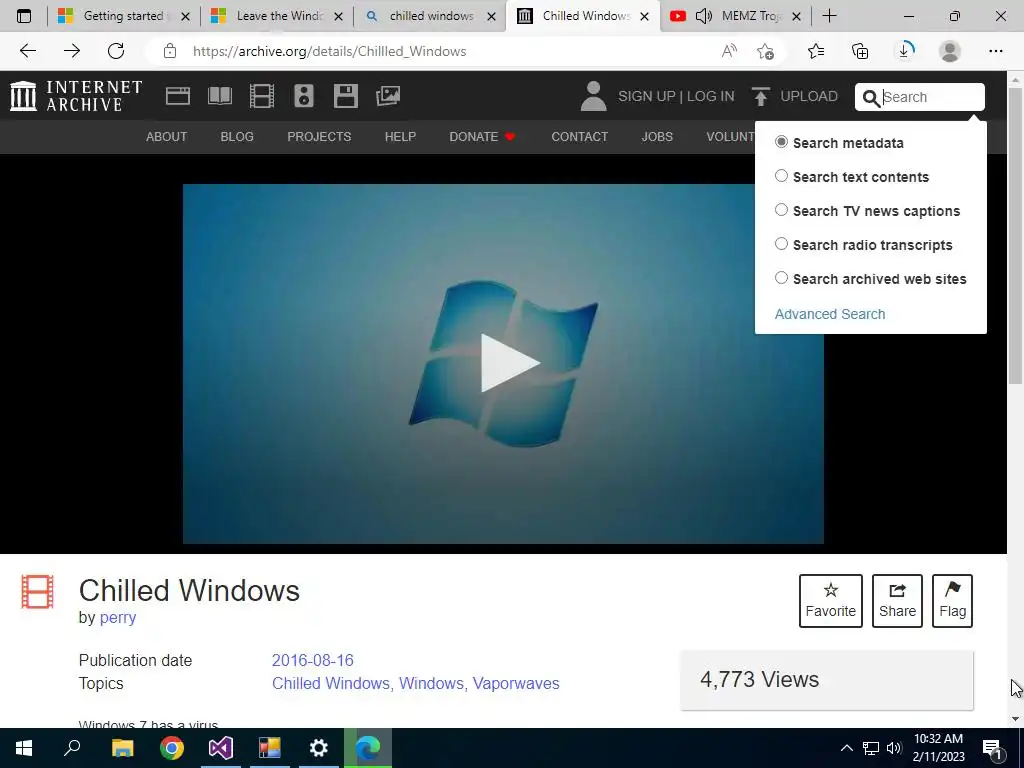Open the Settings and more ellipsis menu
The width and height of the screenshot is (1024, 768).
pos(995,51)
